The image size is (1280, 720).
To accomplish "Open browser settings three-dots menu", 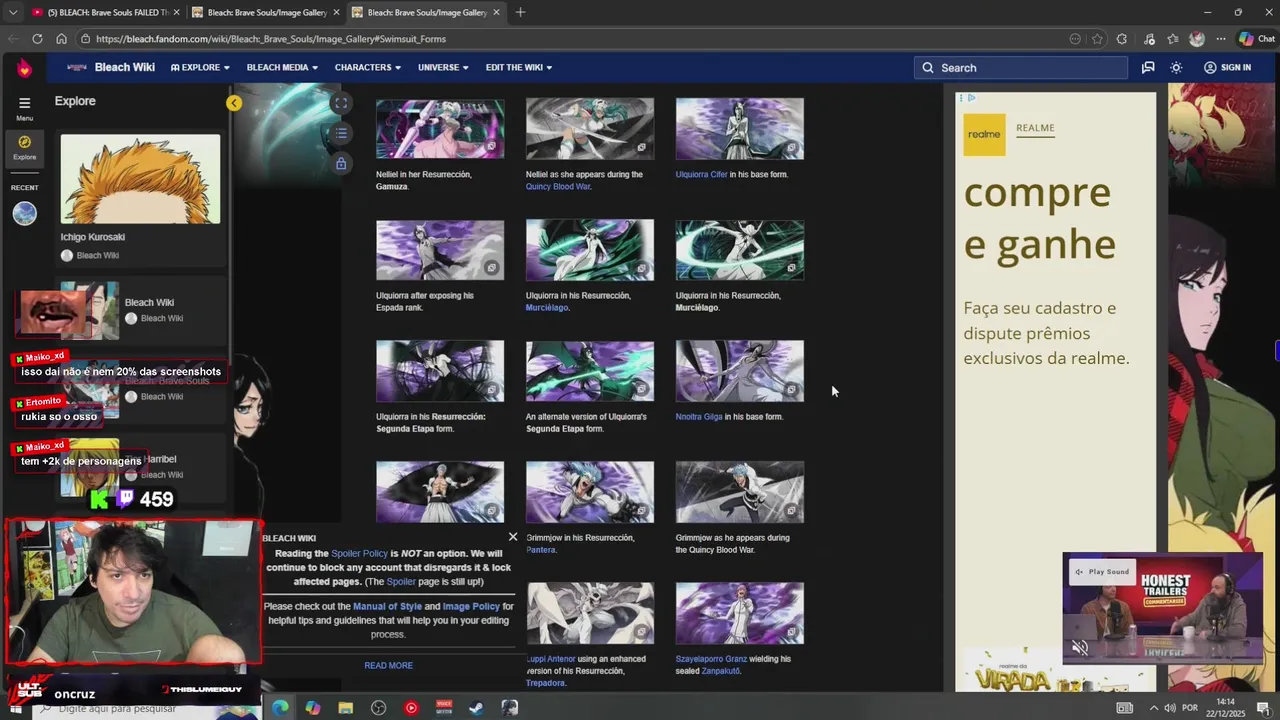I will point(1221,39).
